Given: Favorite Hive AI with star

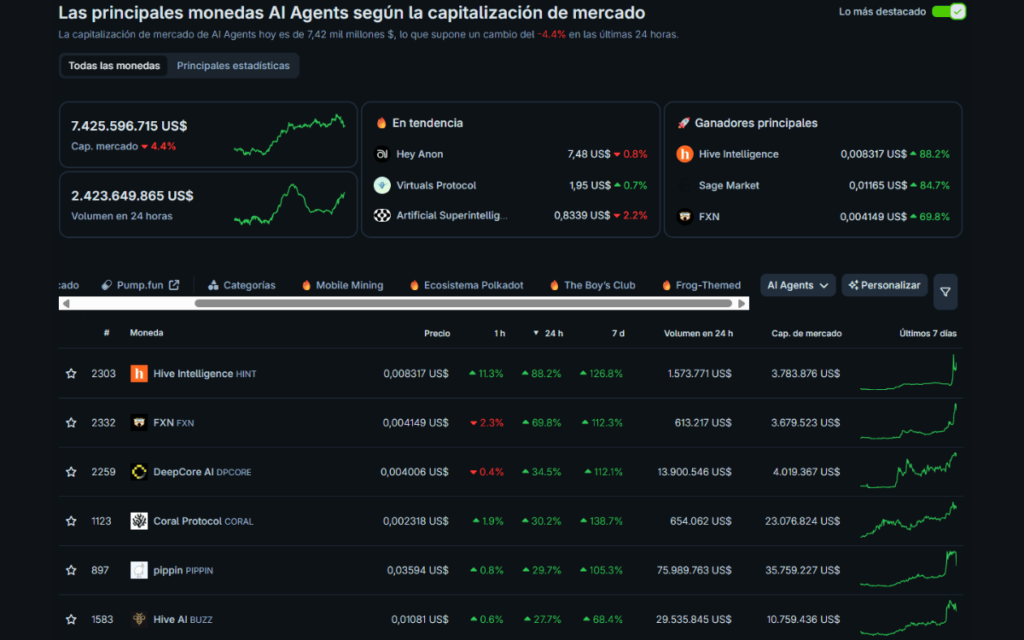Looking at the screenshot, I should [71, 619].
